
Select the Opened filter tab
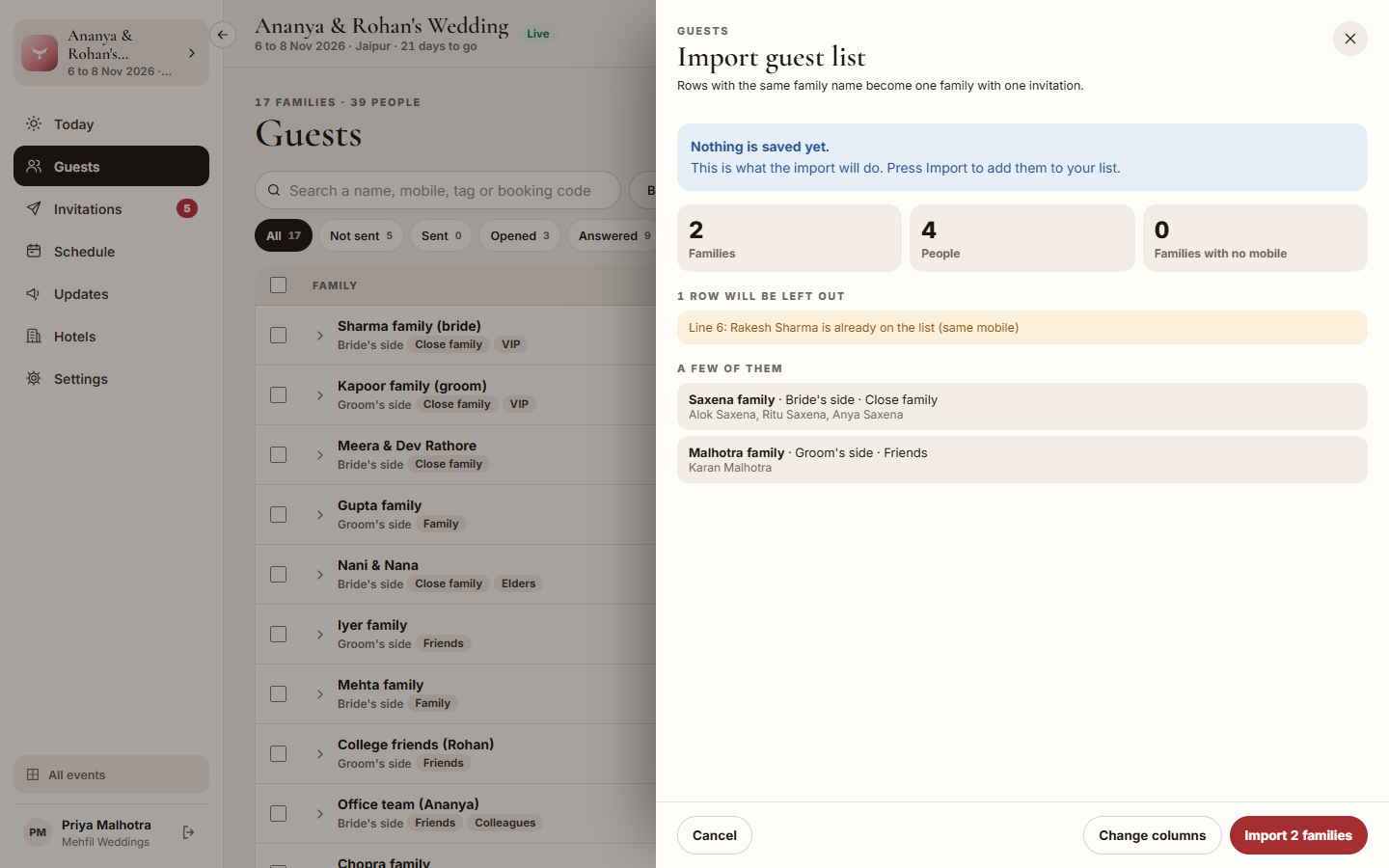pyautogui.click(x=520, y=235)
